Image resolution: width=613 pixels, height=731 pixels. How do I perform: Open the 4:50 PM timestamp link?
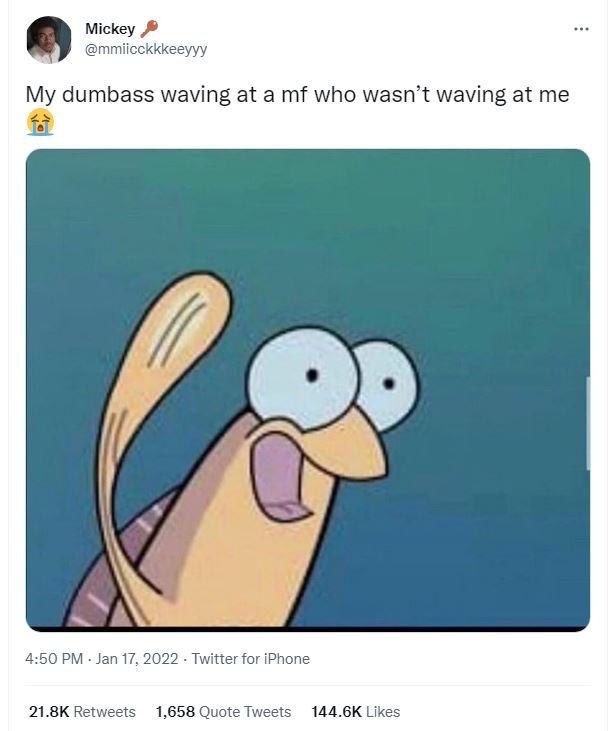coord(54,659)
